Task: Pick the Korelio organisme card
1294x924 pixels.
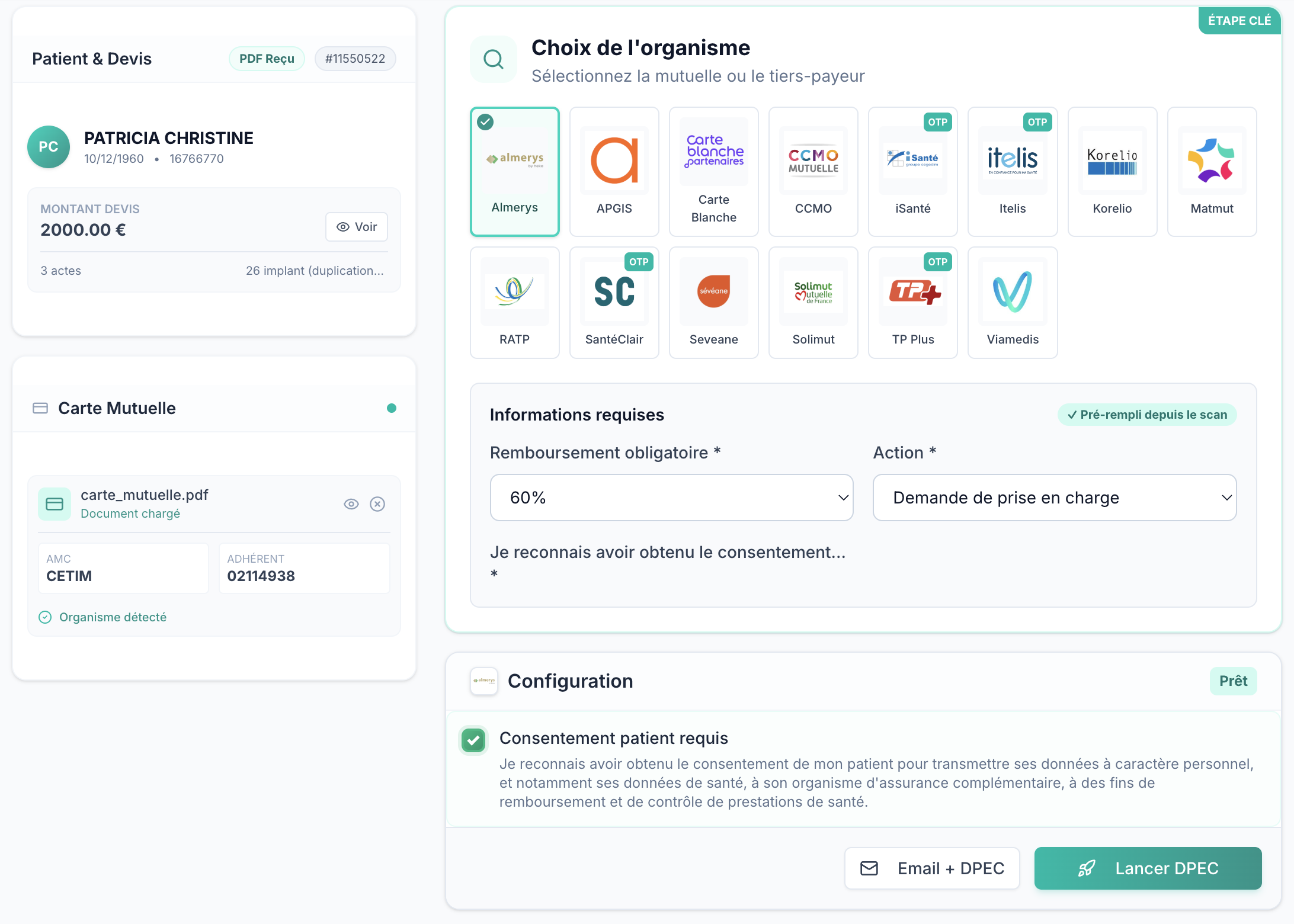Action: (x=1112, y=172)
